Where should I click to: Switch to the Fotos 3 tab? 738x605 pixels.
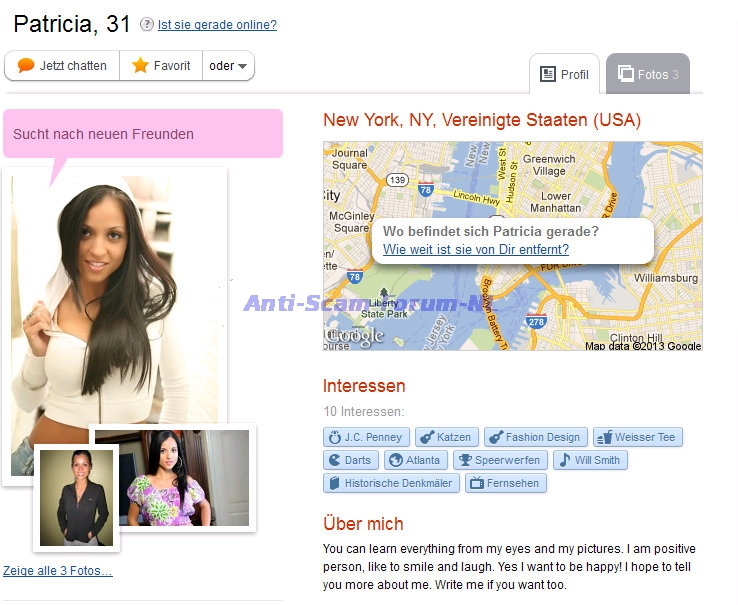(x=648, y=74)
